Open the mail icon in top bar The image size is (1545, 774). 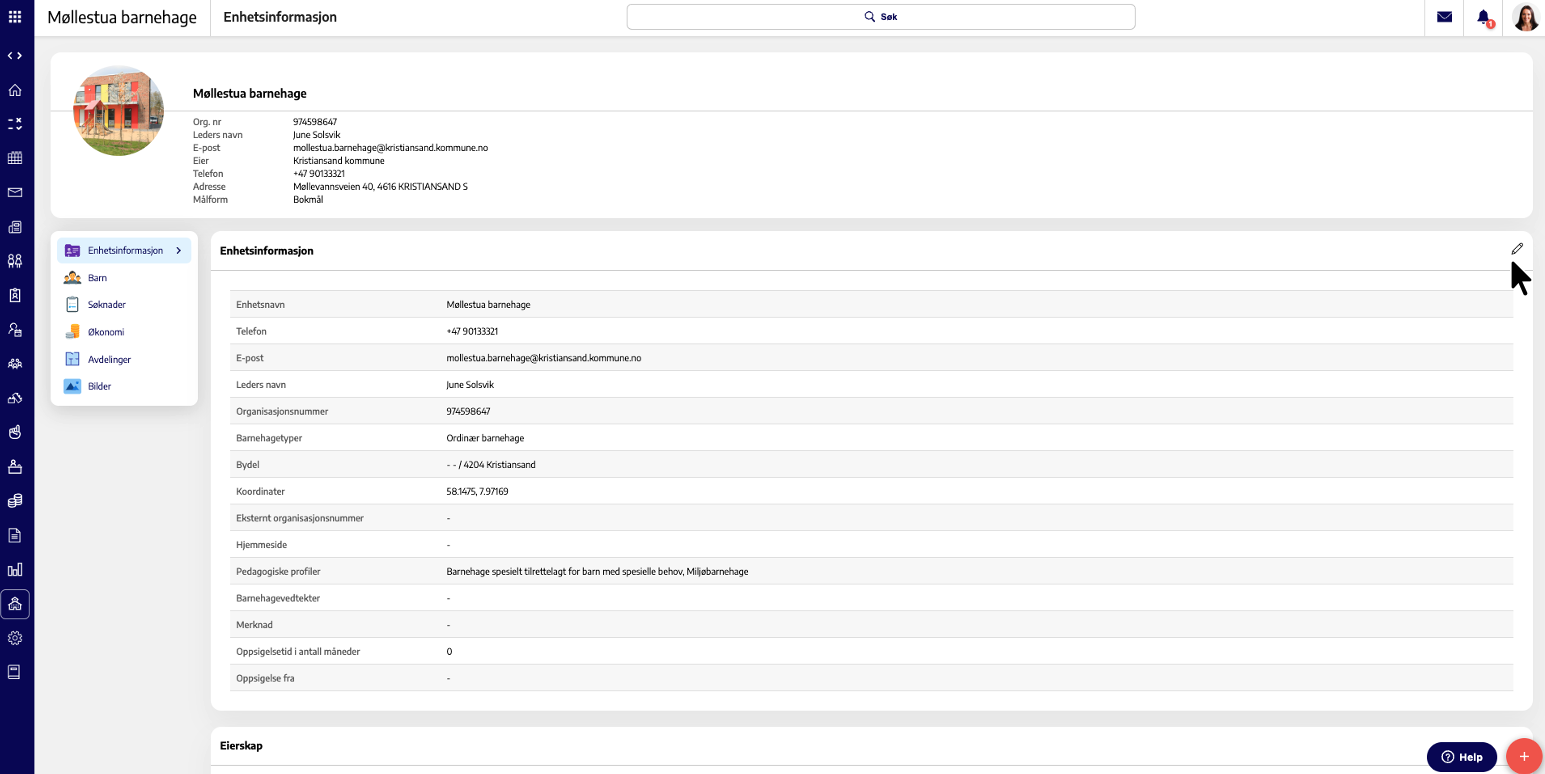[x=1444, y=17]
